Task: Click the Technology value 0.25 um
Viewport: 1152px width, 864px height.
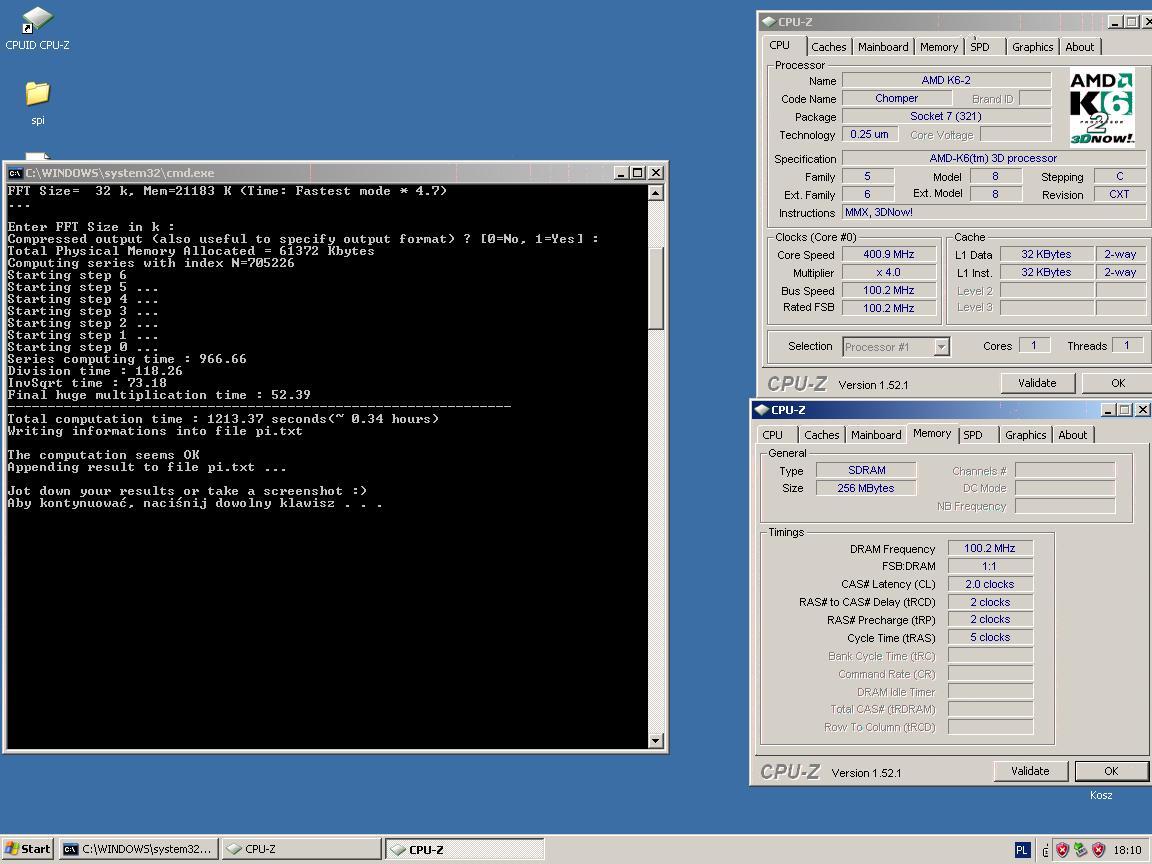Action: [869, 134]
